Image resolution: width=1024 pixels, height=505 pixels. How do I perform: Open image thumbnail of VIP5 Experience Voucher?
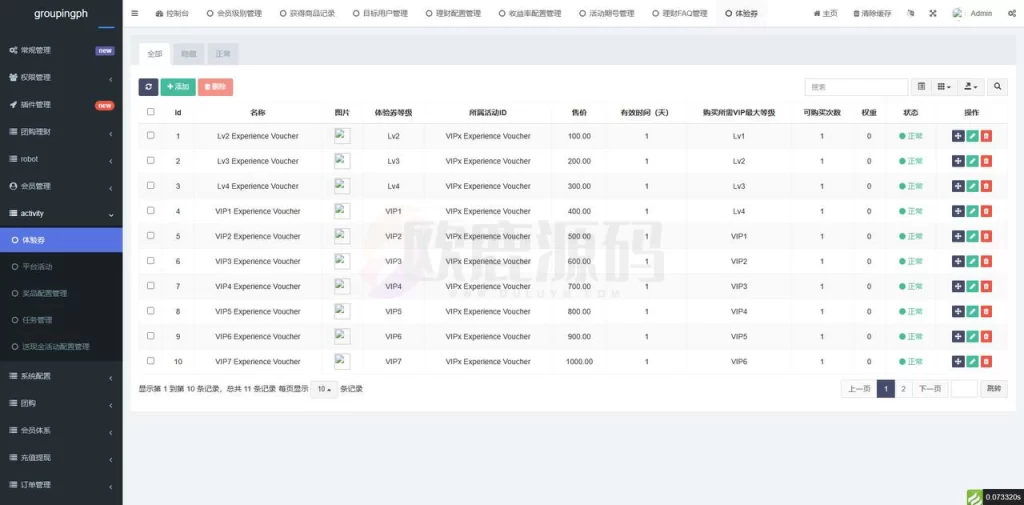click(342, 312)
